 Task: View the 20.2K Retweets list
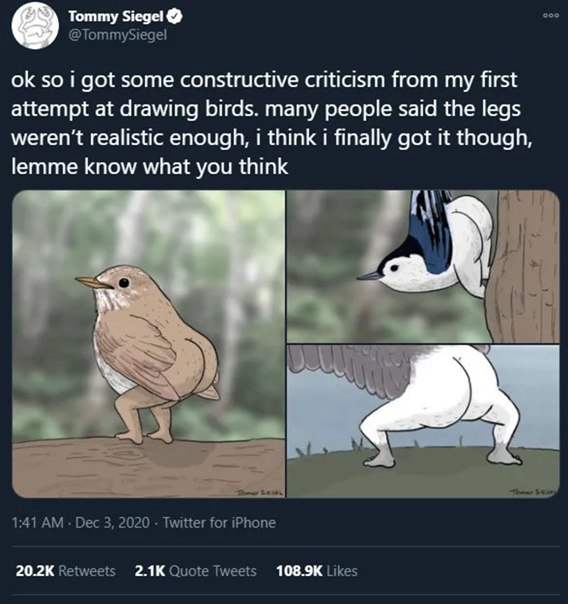coord(65,571)
